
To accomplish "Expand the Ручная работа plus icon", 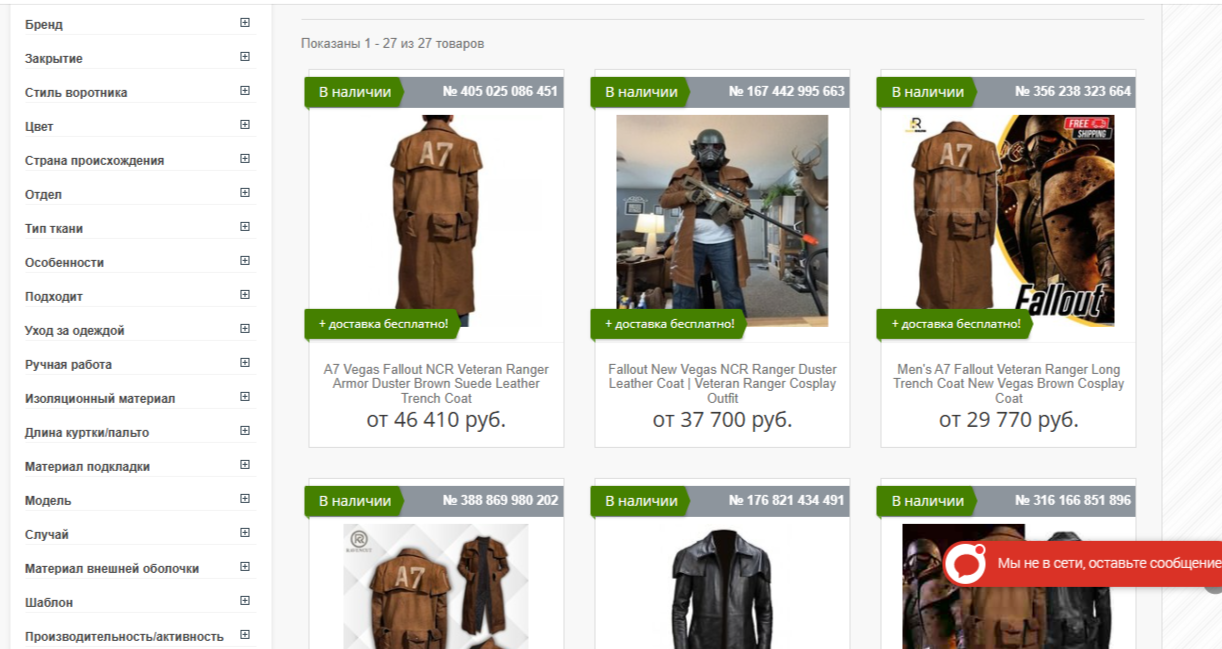I will click(x=245, y=362).
